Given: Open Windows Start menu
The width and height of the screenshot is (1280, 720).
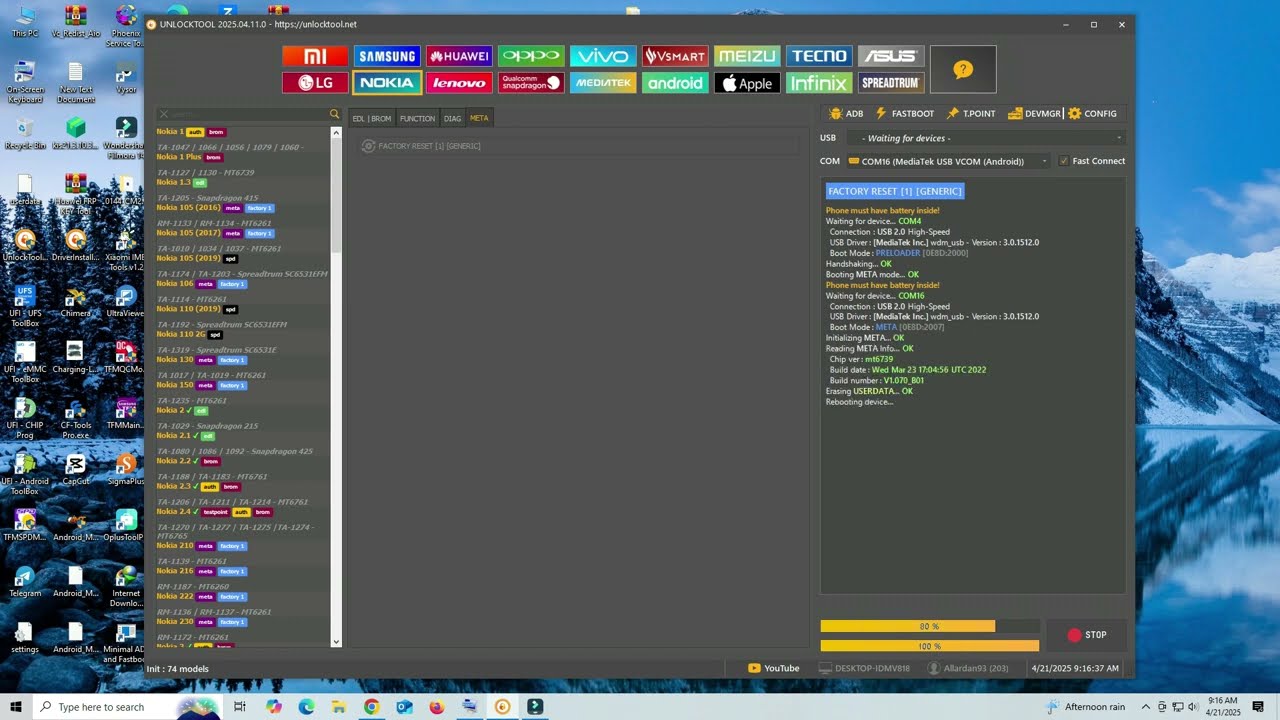Looking at the screenshot, I should coord(16,707).
